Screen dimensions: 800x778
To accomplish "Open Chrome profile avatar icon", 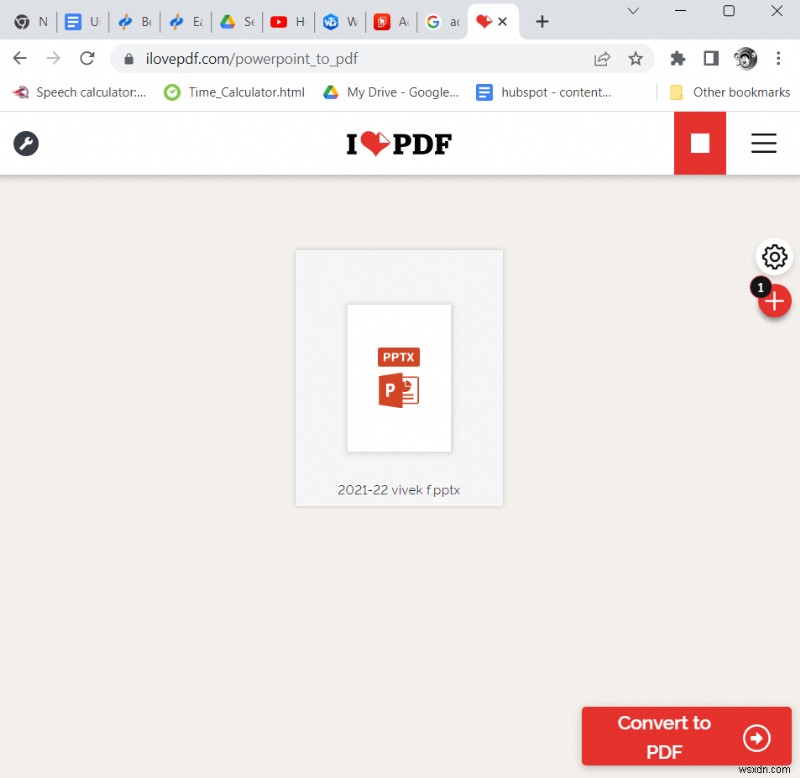I will 745,59.
